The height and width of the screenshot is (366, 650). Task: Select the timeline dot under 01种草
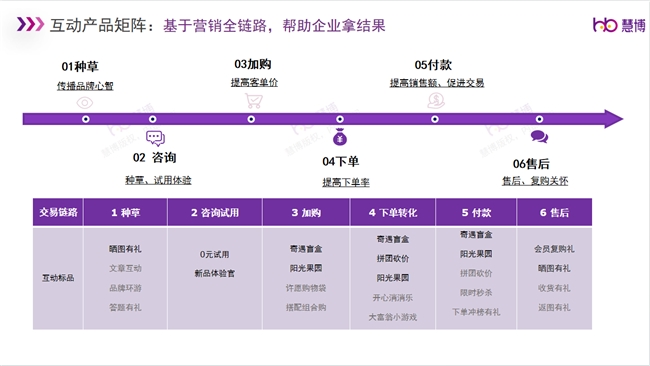click(x=86, y=119)
